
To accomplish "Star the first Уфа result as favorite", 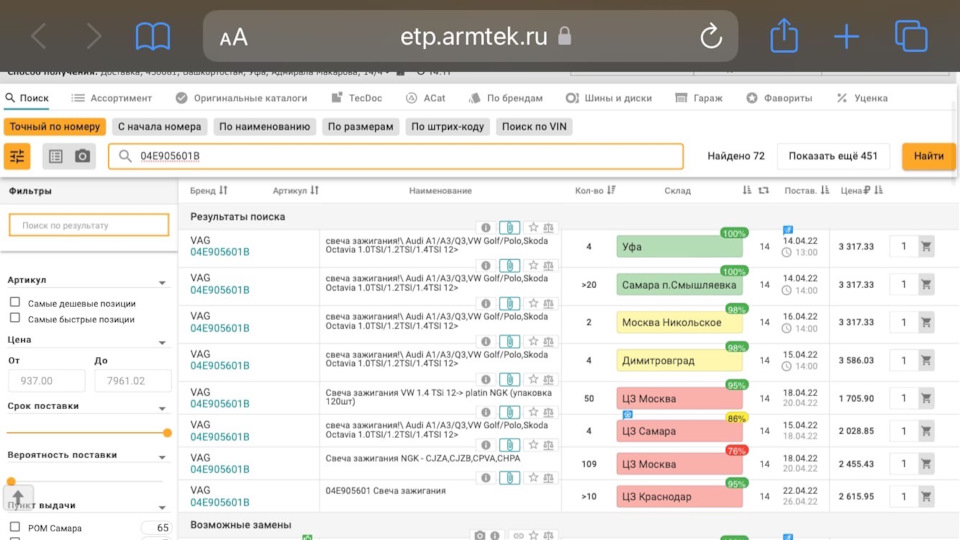I will (x=533, y=227).
